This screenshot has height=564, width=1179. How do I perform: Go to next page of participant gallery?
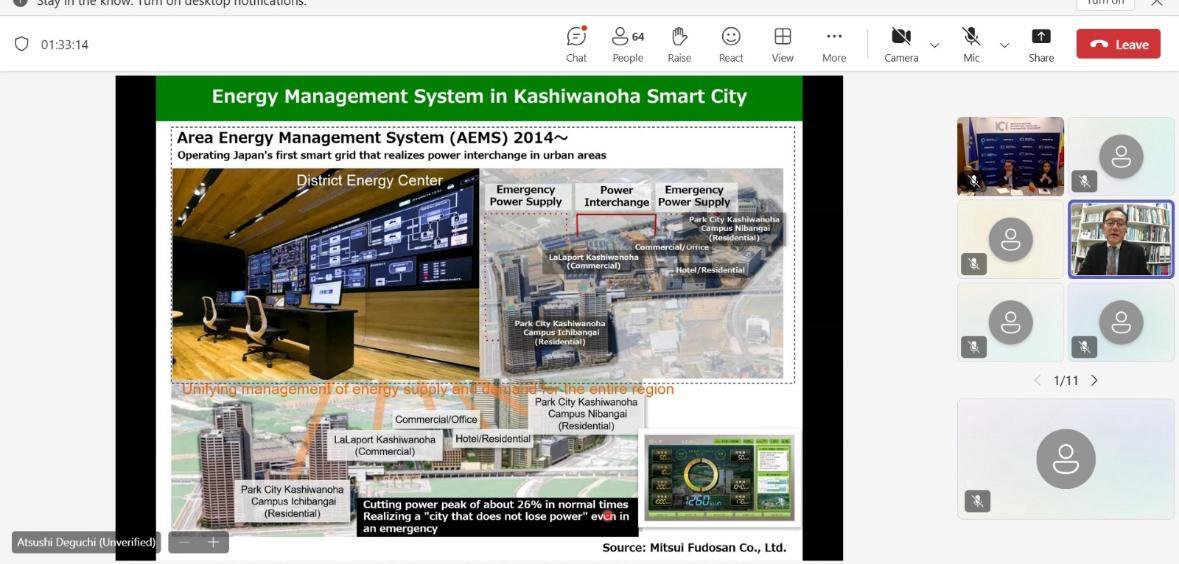(x=1094, y=381)
